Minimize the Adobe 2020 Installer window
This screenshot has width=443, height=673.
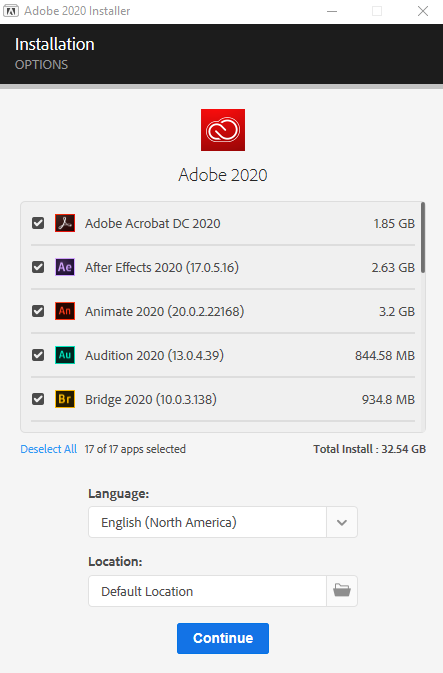tap(332, 11)
